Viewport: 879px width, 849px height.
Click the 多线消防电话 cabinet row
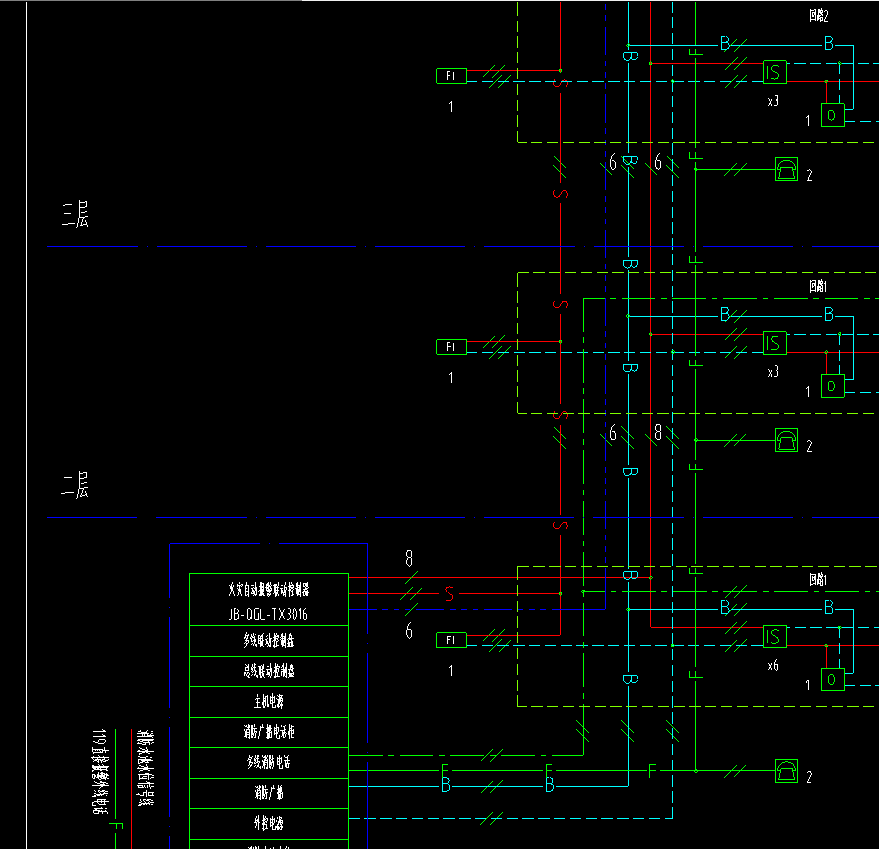tap(269, 763)
